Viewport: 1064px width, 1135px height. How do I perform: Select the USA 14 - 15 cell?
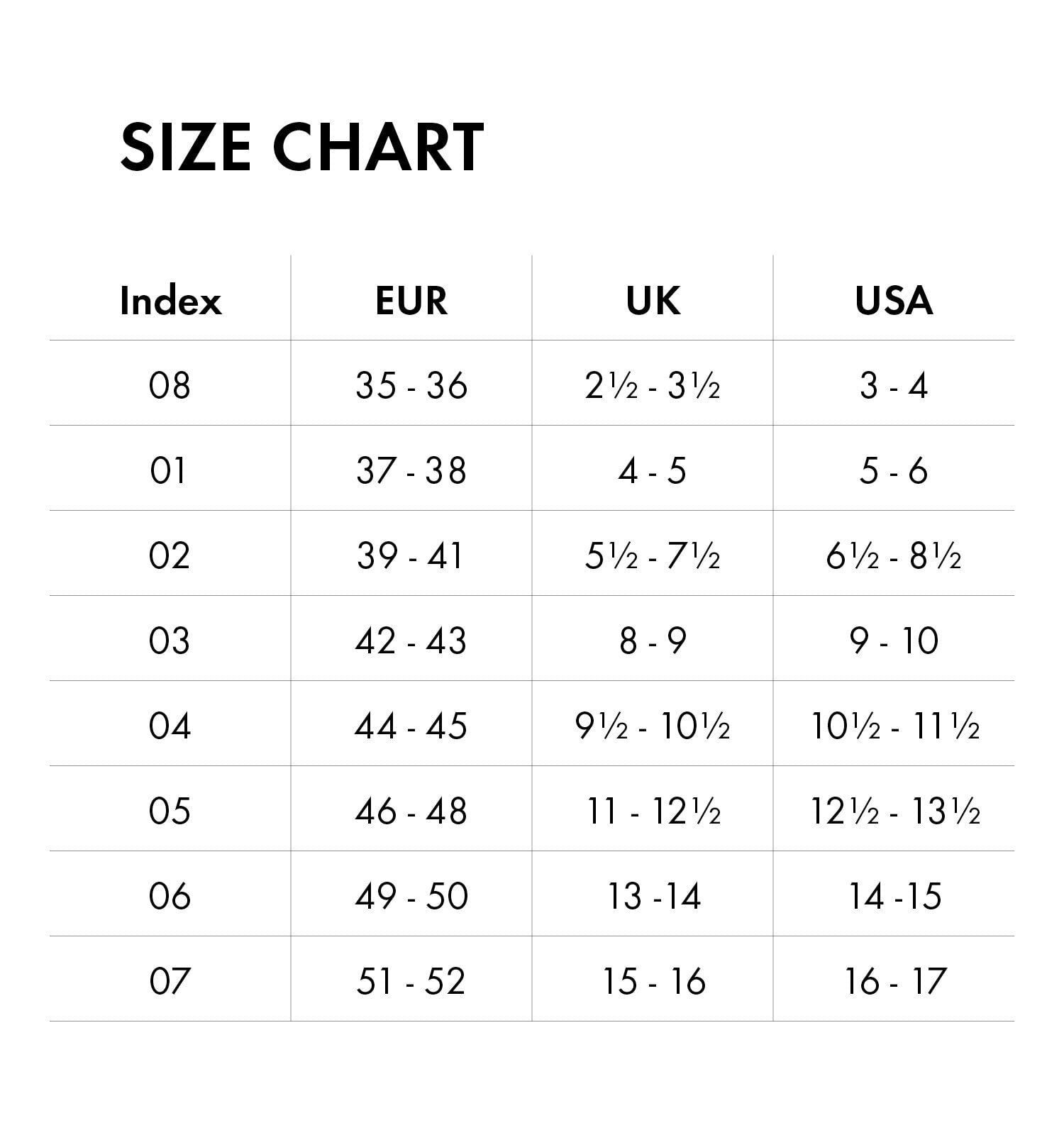pos(895,897)
